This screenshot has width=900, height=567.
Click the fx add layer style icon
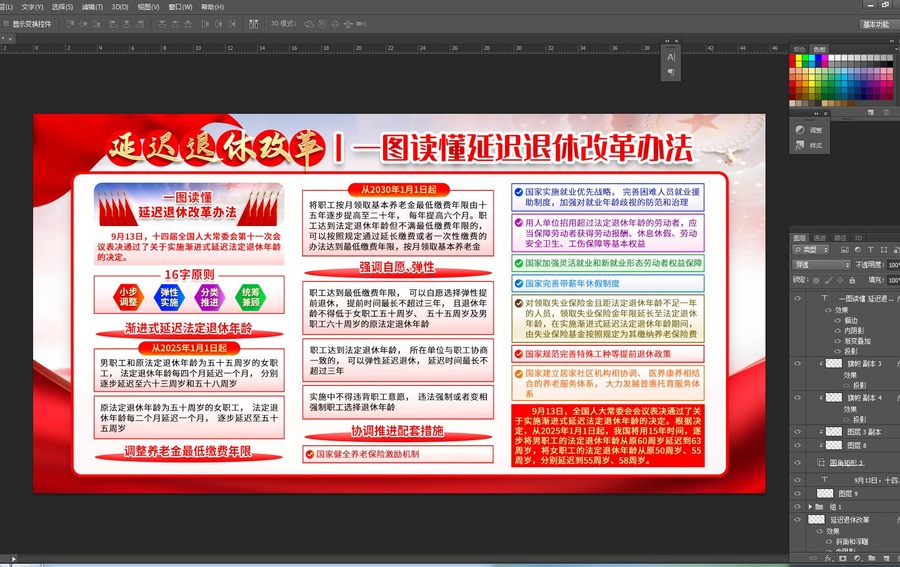(828, 558)
